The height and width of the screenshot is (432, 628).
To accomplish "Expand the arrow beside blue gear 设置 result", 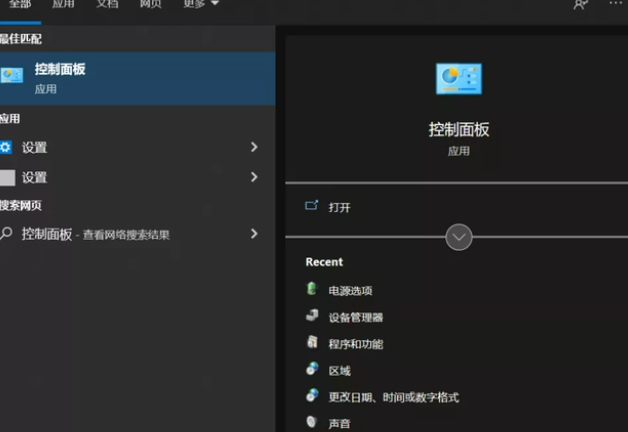I will coord(254,147).
